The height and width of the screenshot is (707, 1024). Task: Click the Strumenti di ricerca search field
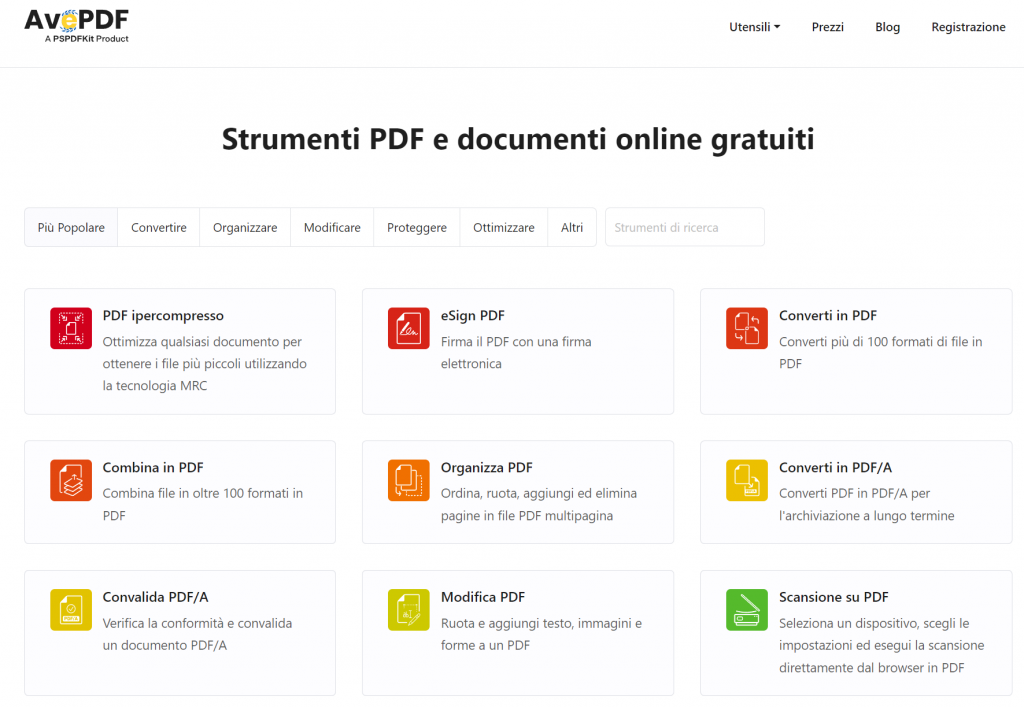click(x=684, y=227)
